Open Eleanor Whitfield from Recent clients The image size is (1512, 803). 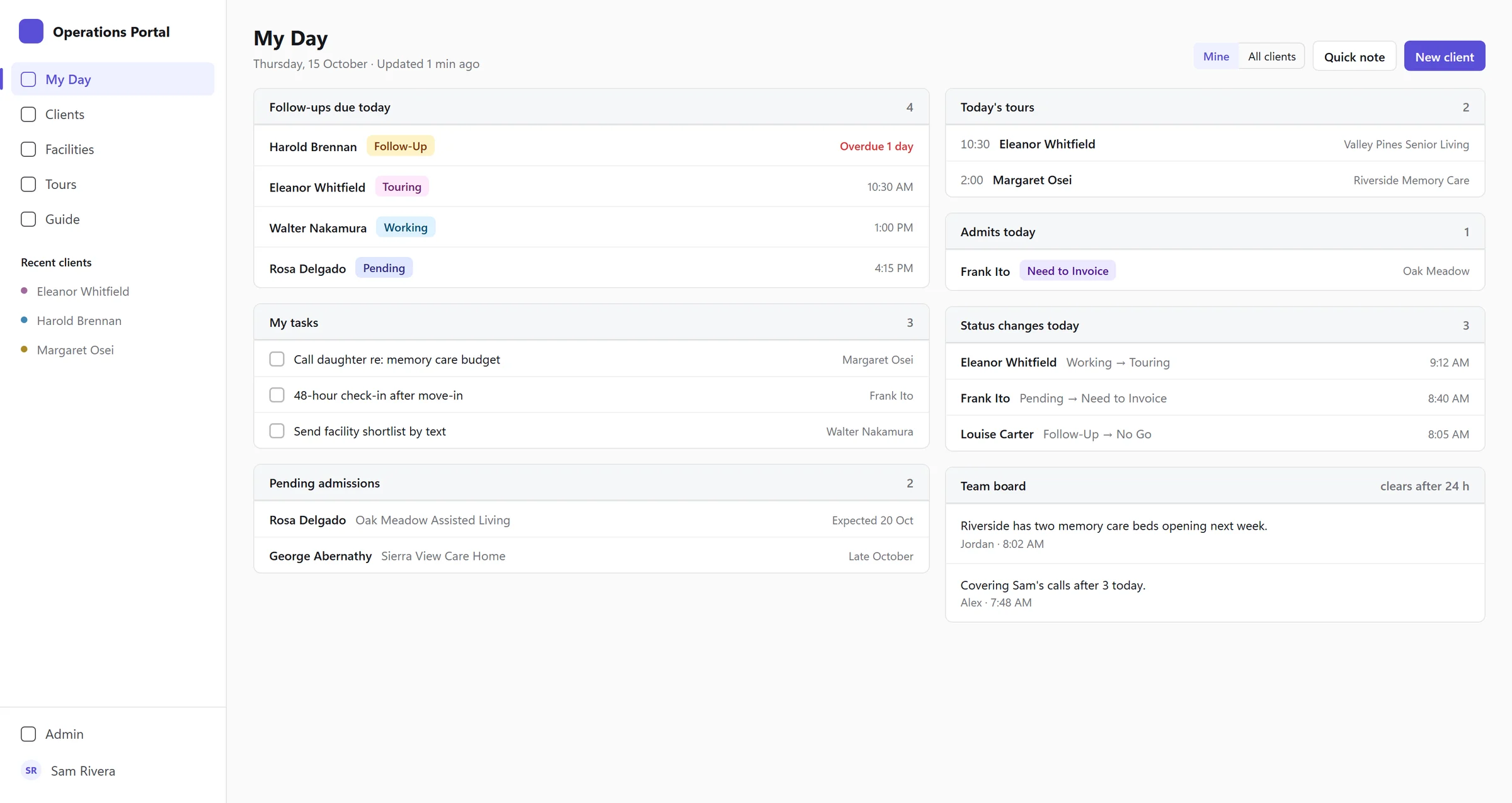point(83,291)
